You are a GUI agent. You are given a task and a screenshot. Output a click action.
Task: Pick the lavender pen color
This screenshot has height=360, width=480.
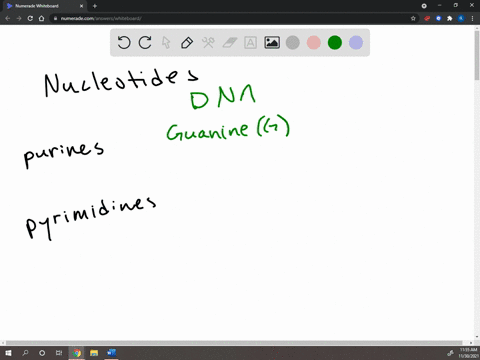click(x=356, y=43)
